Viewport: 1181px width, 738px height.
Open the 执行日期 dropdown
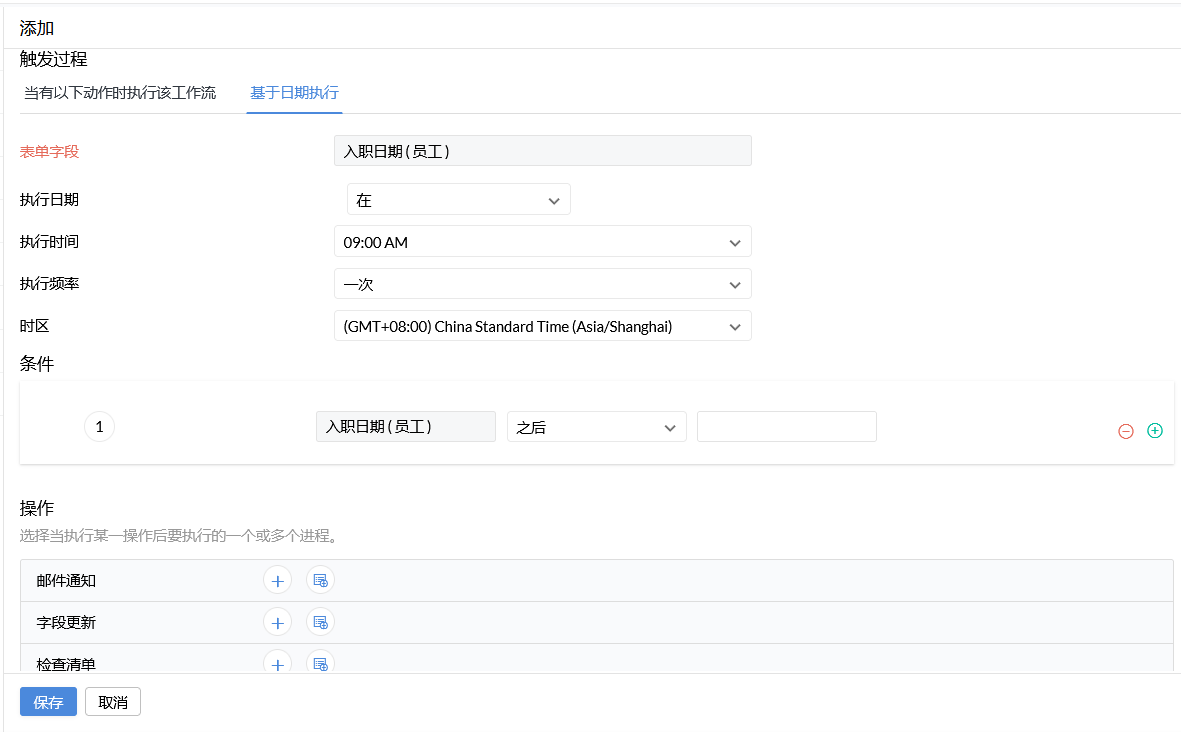point(458,200)
